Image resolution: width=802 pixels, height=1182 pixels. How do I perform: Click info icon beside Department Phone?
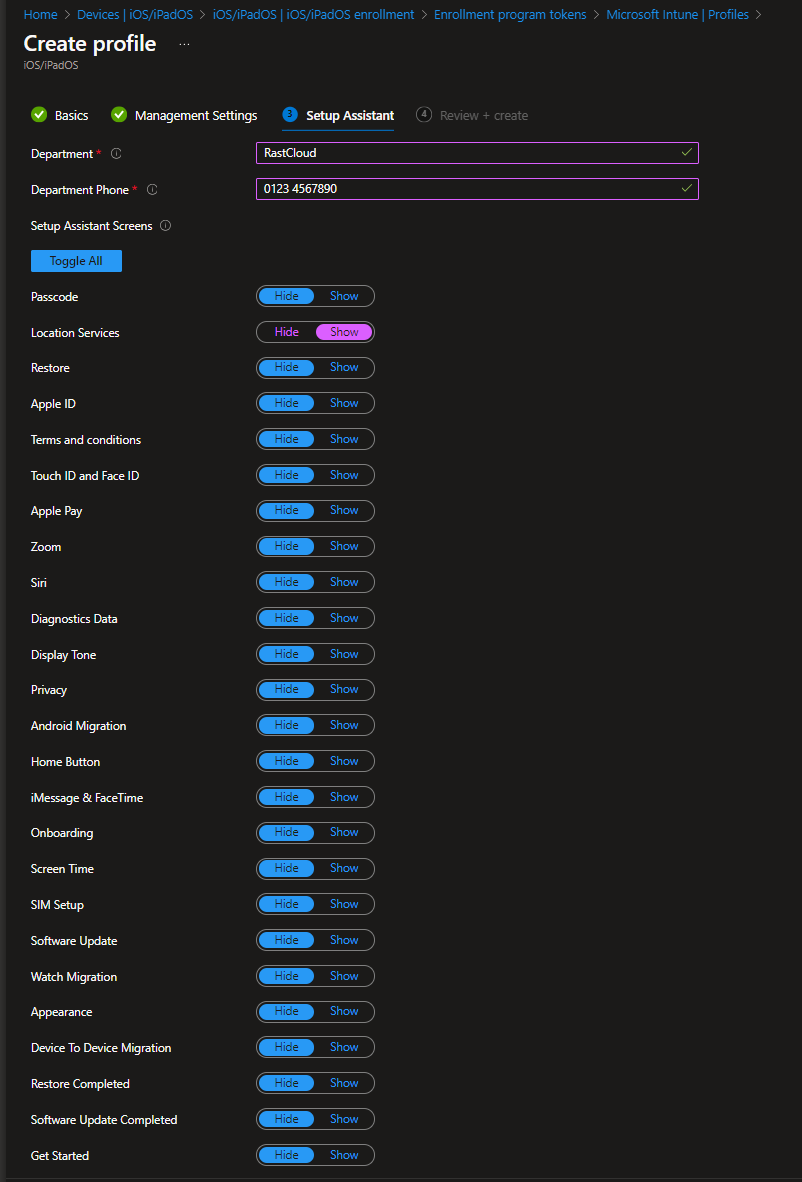(152, 190)
